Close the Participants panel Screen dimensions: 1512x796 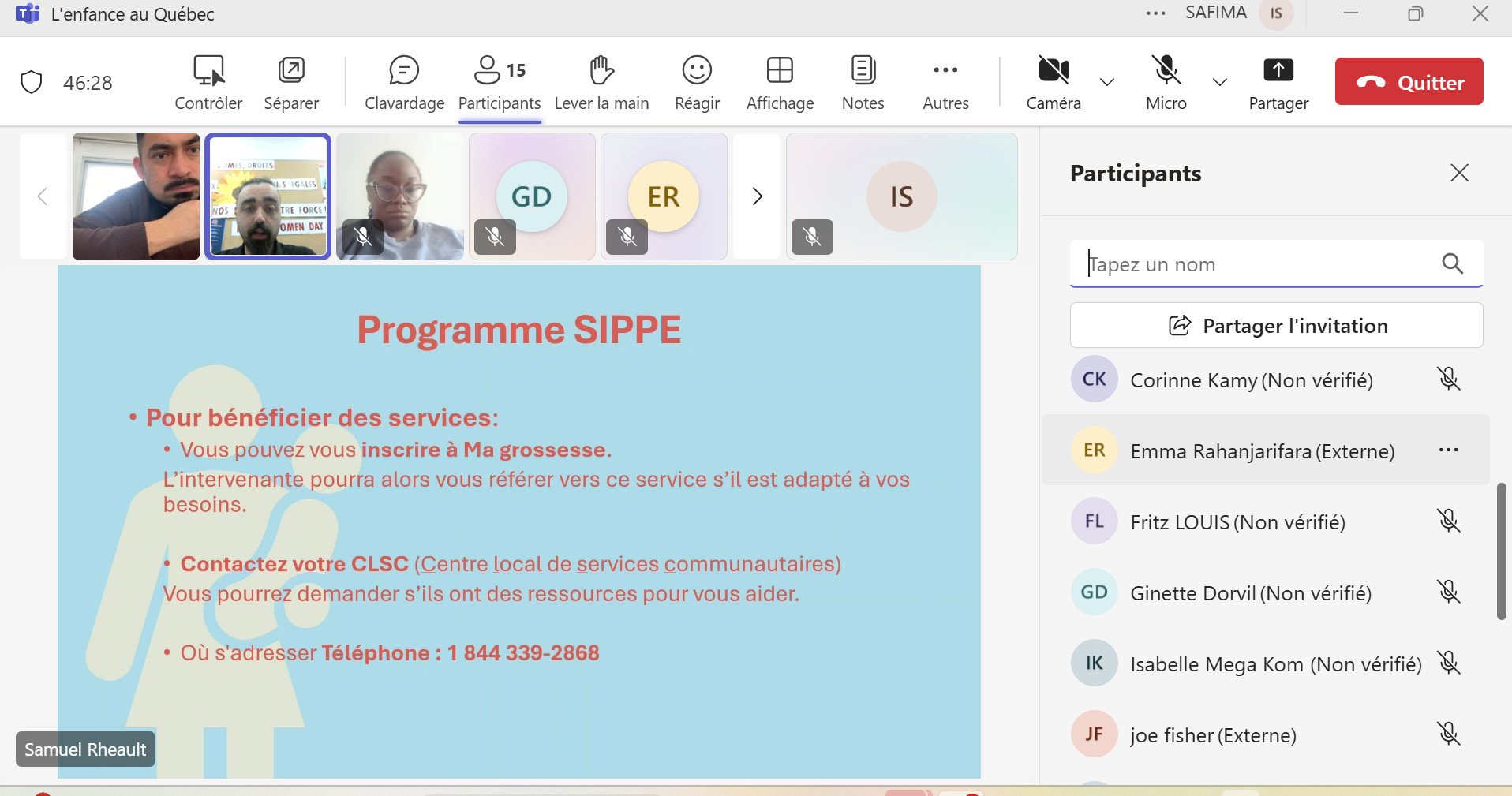click(1459, 173)
